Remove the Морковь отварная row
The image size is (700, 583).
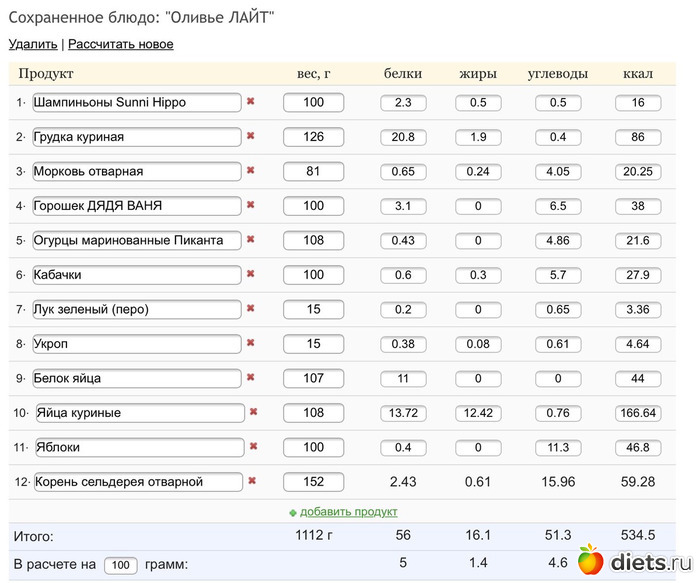[251, 171]
